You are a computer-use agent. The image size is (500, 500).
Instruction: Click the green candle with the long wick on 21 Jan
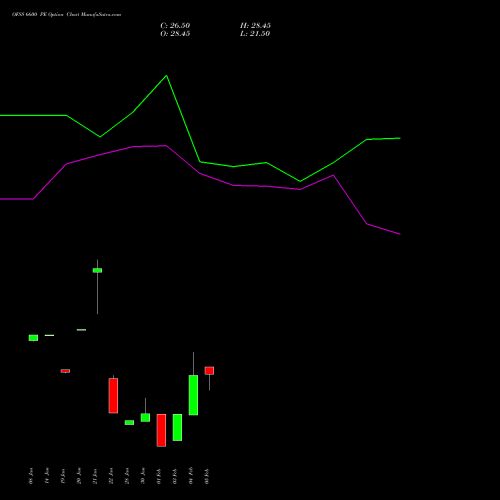coord(97,270)
